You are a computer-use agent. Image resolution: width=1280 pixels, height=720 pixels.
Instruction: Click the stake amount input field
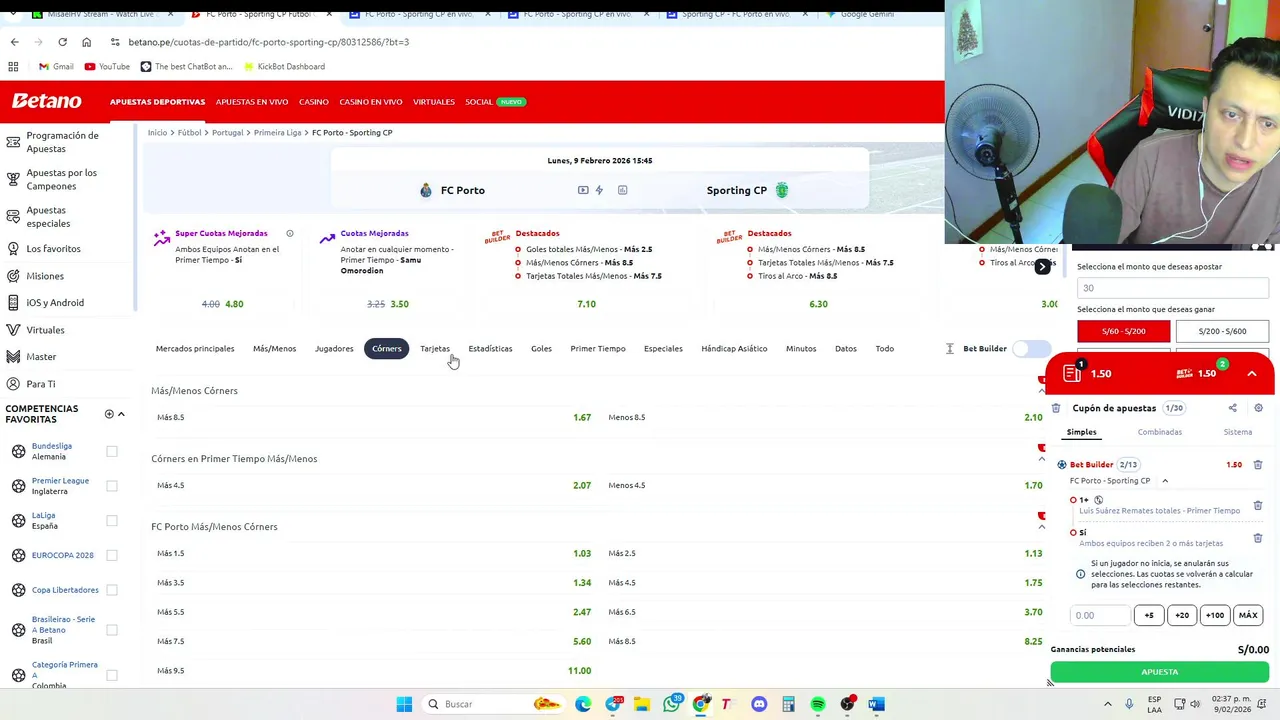[x=1100, y=615]
